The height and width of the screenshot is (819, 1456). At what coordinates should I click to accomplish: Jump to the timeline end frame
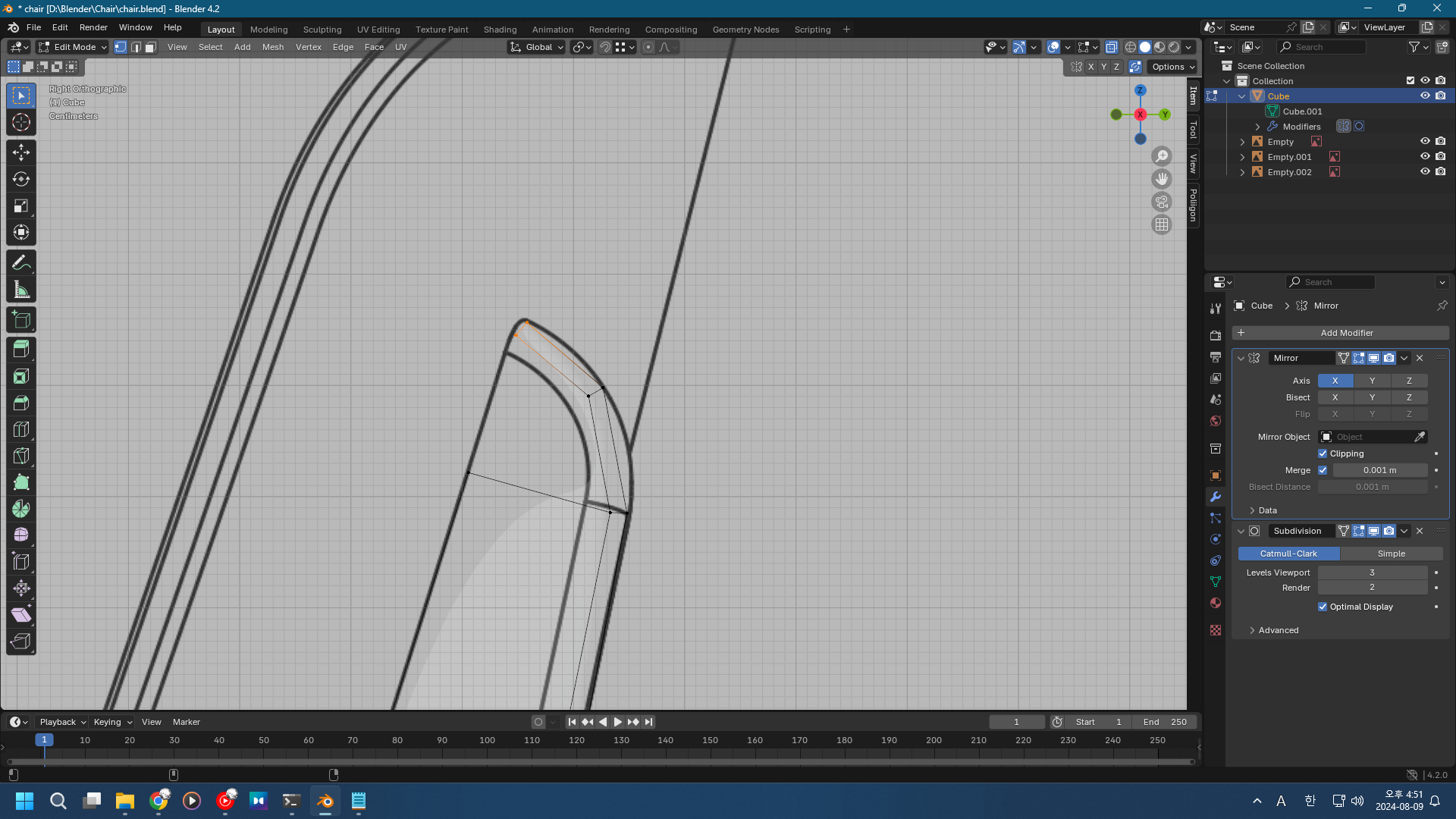pos(648,722)
